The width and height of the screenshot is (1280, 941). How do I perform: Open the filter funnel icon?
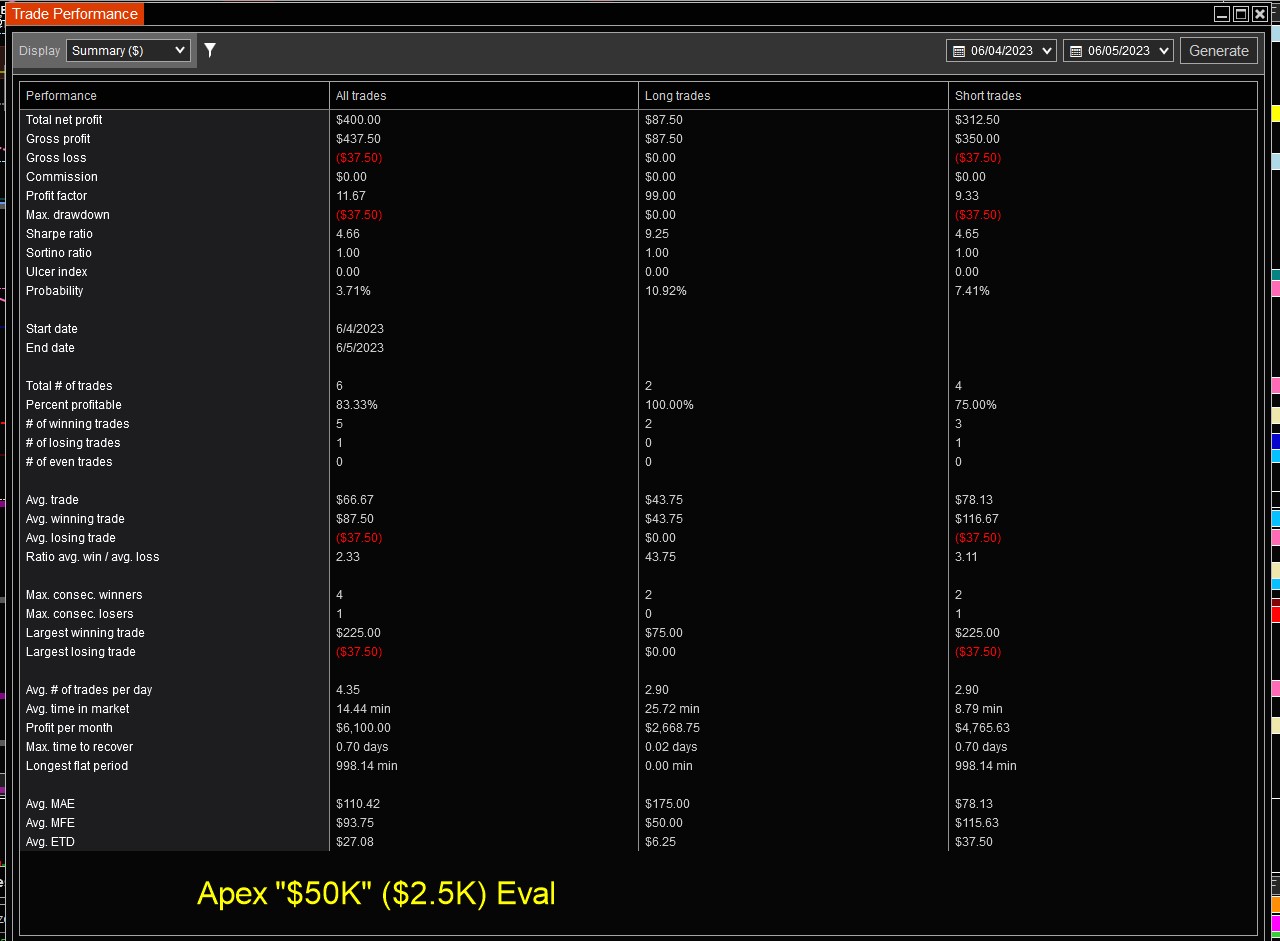tap(210, 50)
